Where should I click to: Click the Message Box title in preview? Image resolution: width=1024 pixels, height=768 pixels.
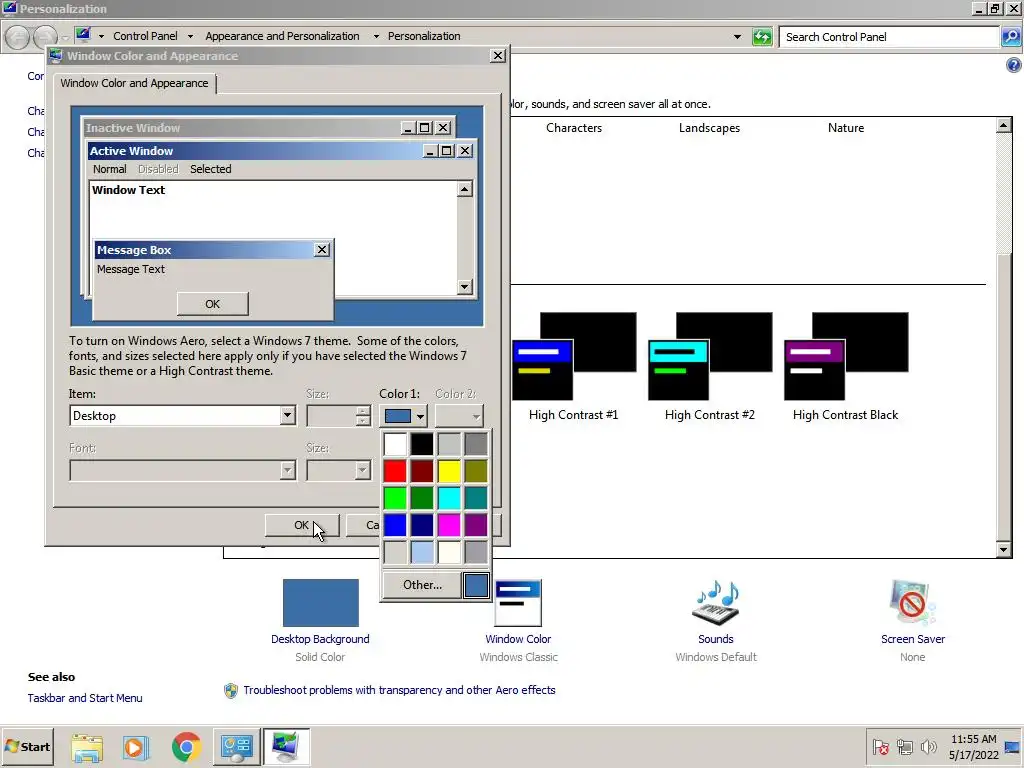coord(134,249)
